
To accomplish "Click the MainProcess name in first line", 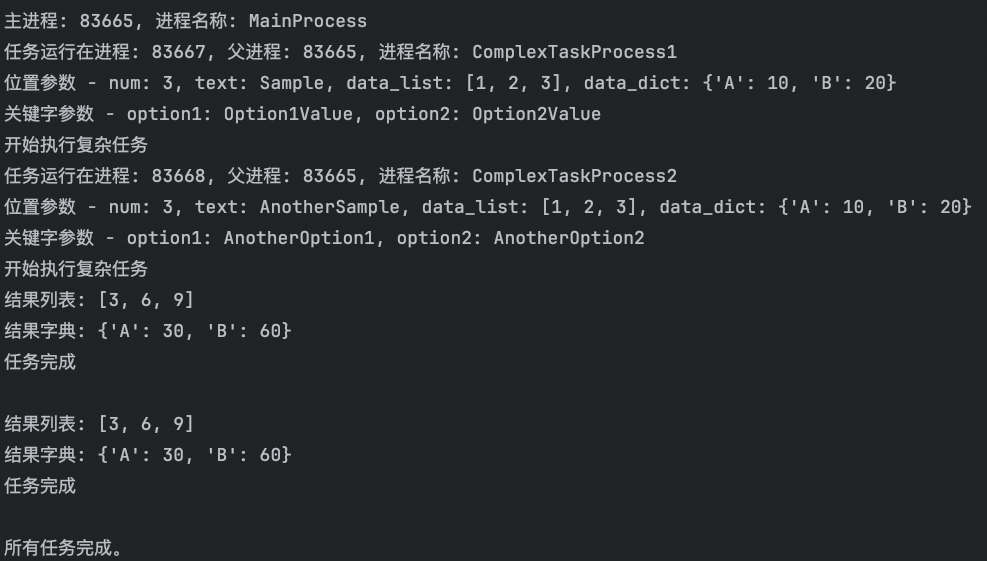I will tap(308, 21).
